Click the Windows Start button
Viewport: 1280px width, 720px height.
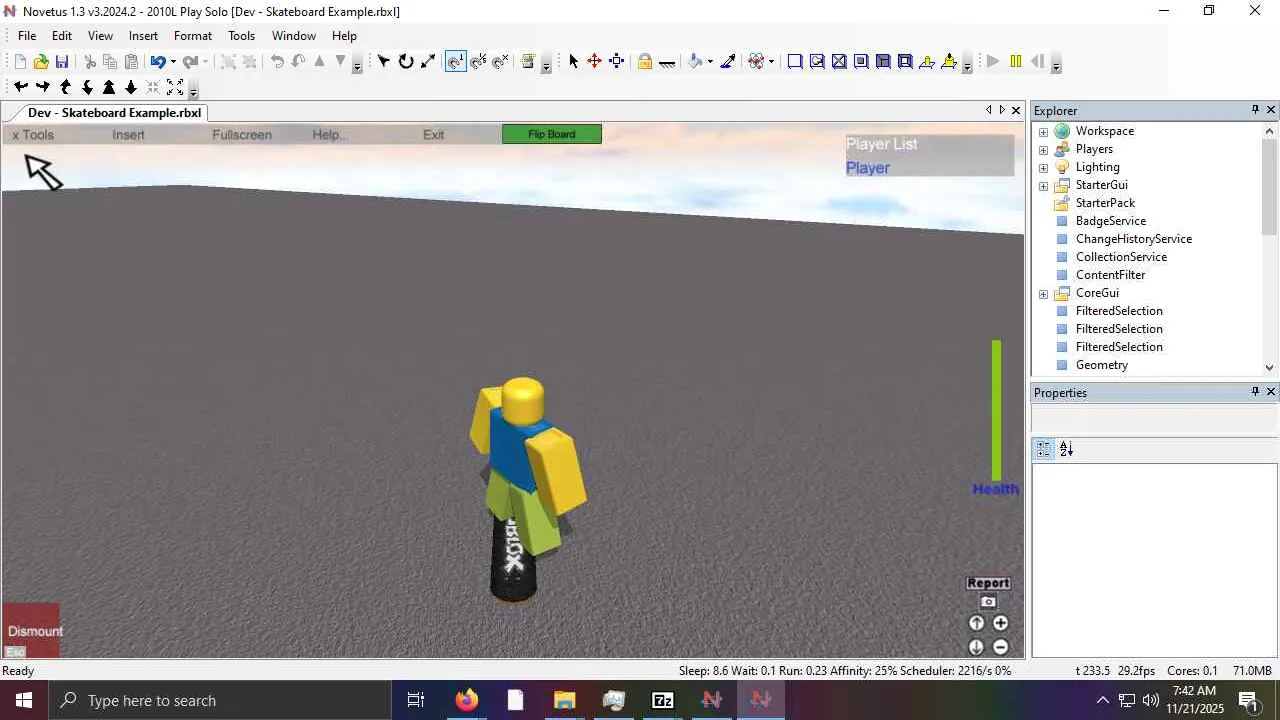[24, 700]
